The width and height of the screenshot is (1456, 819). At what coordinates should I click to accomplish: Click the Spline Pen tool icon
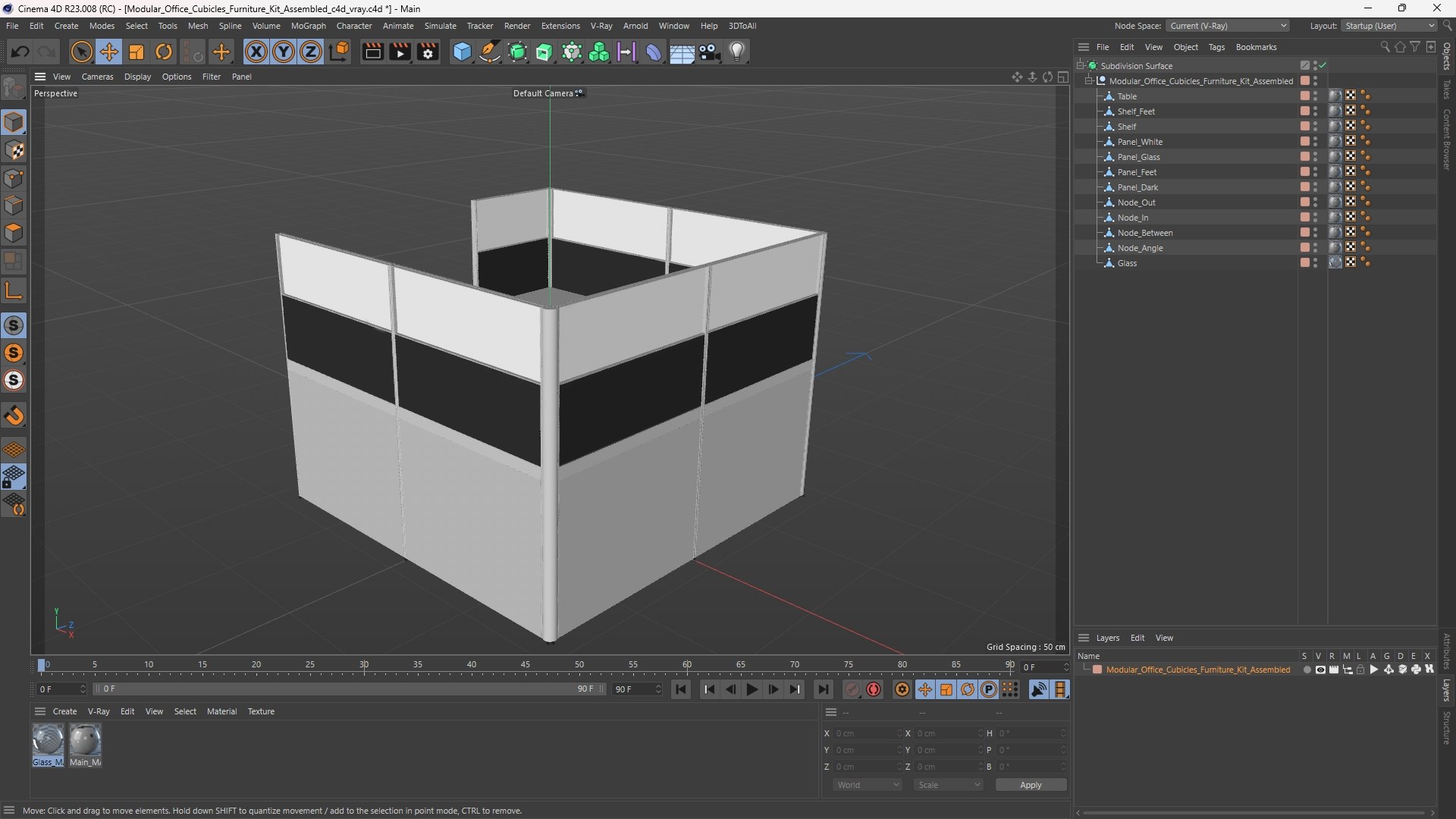click(490, 52)
